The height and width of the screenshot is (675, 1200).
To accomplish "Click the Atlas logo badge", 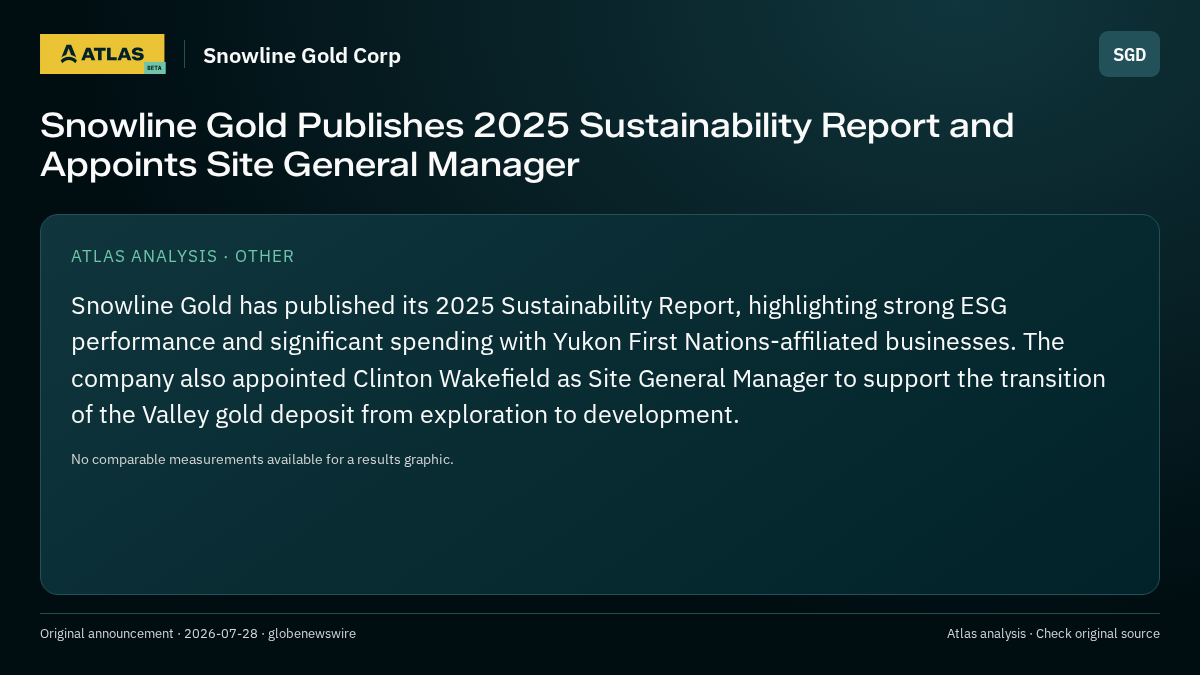I will (102, 54).
